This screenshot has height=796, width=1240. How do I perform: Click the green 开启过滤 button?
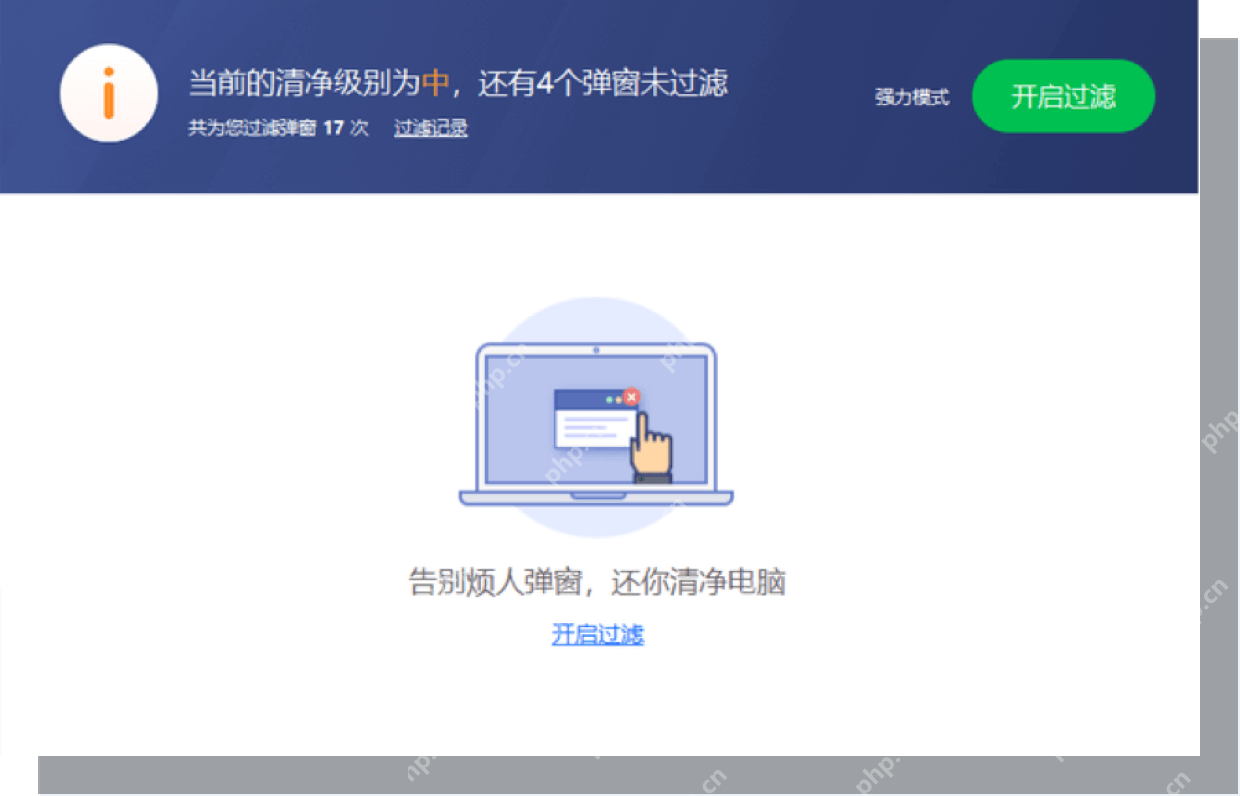click(1063, 96)
